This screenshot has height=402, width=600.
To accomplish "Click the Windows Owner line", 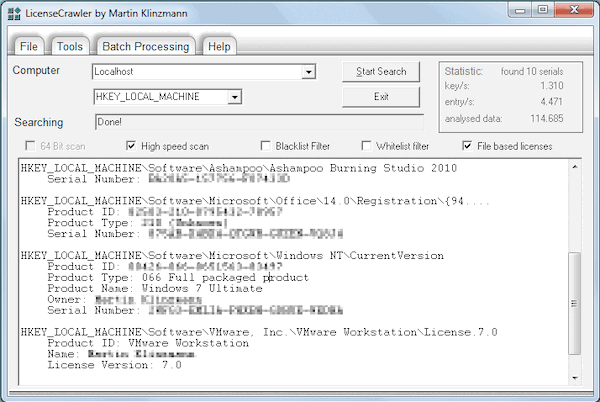I will (x=124, y=299).
